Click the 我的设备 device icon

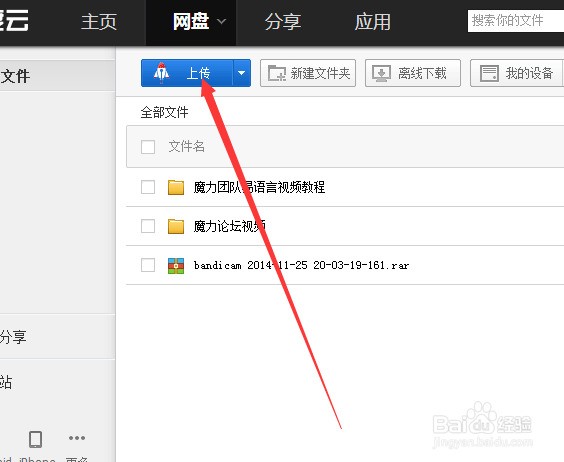(489, 73)
